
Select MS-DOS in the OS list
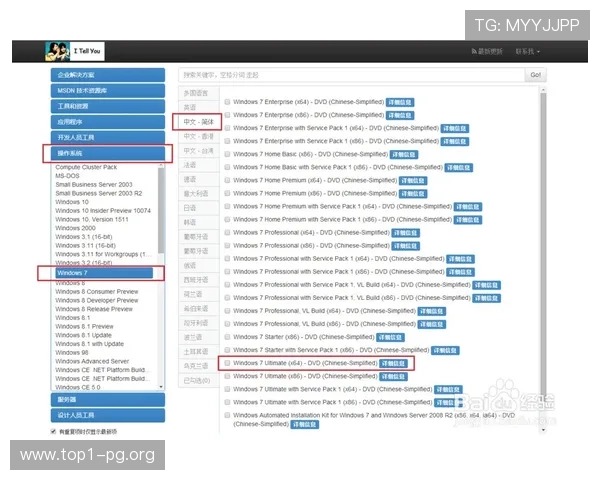click(67, 176)
